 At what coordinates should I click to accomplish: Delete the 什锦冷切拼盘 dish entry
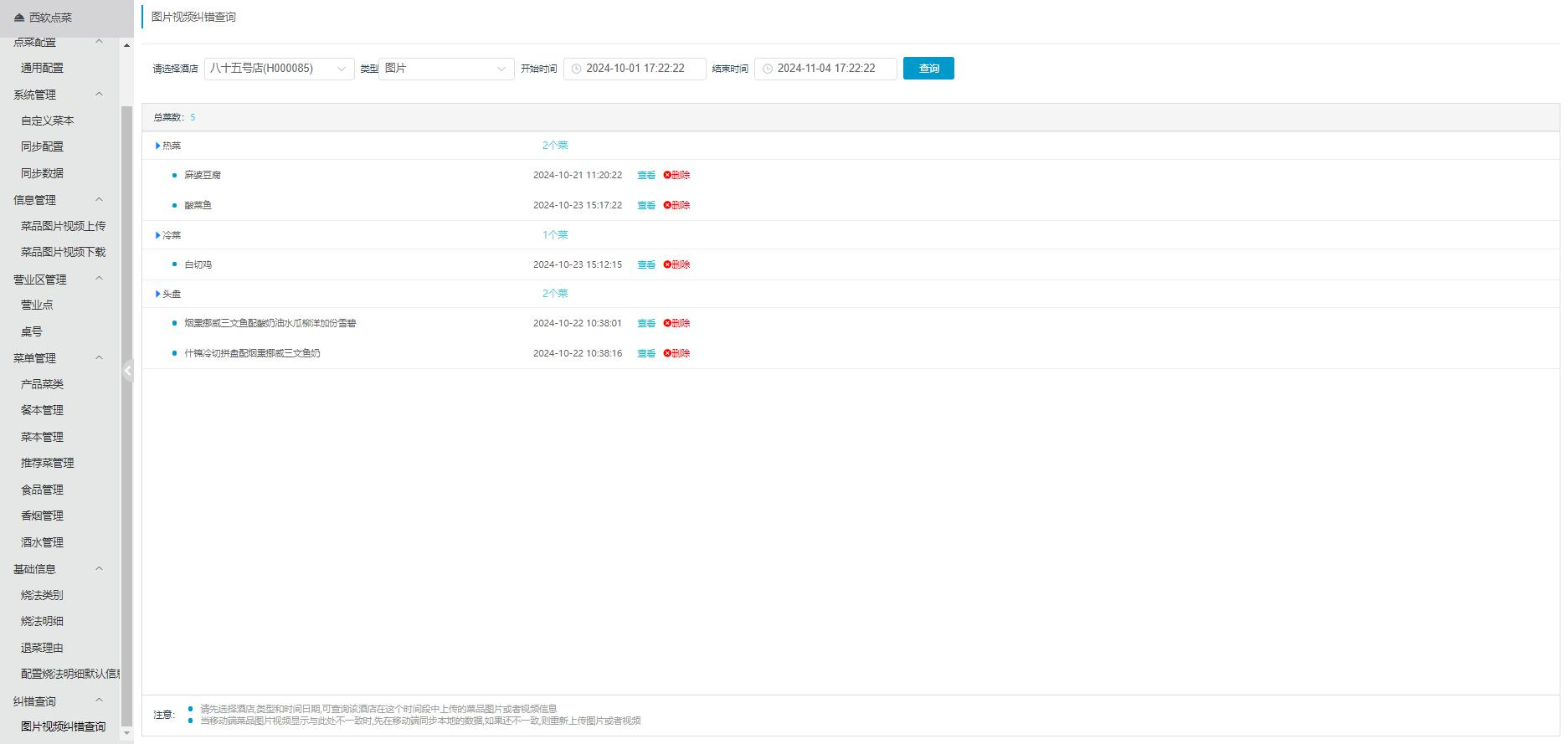tap(676, 353)
